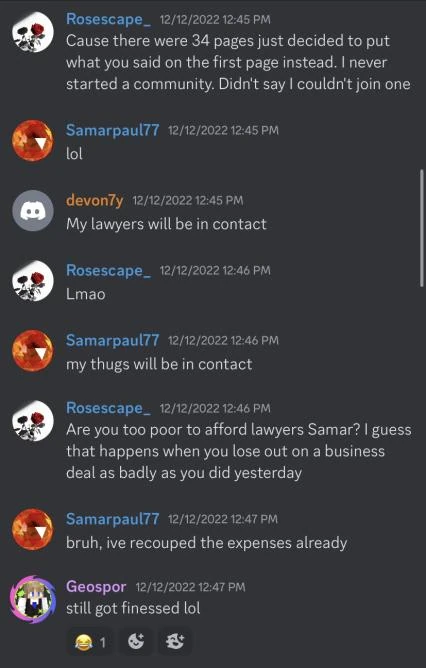Viewport: 426px width, 668px height.
Task: Open Rosescape_'s rose avatar on first message
Action: point(33,32)
